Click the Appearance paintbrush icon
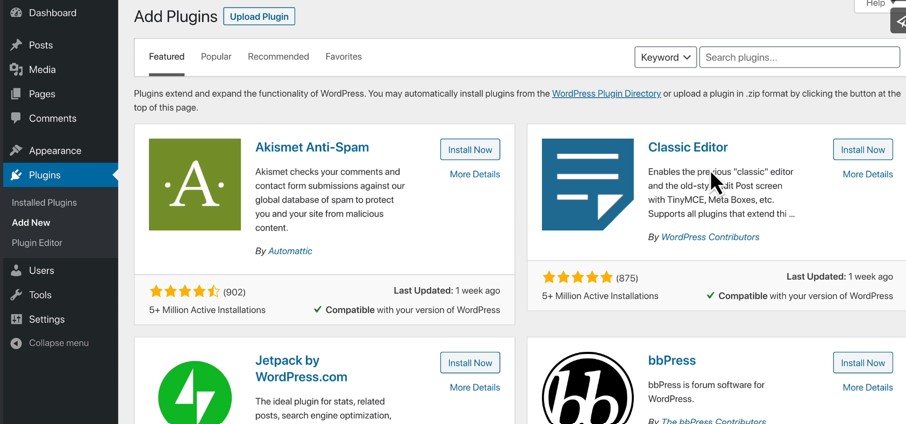Viewport: 906px width, 424px height. pyautogui.click(x=16, y=150)
